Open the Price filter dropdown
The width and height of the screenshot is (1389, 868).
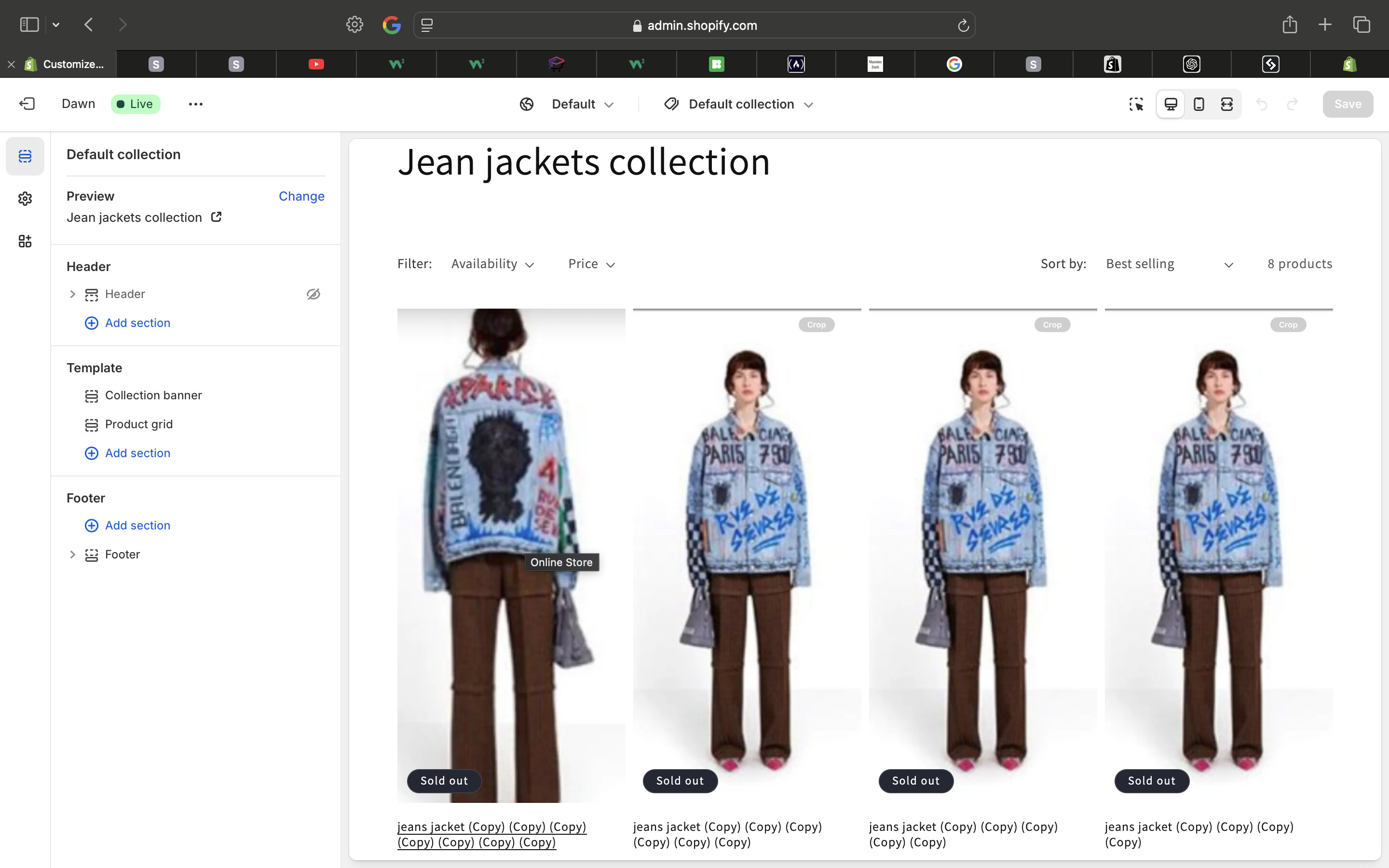tap(592, 264)
